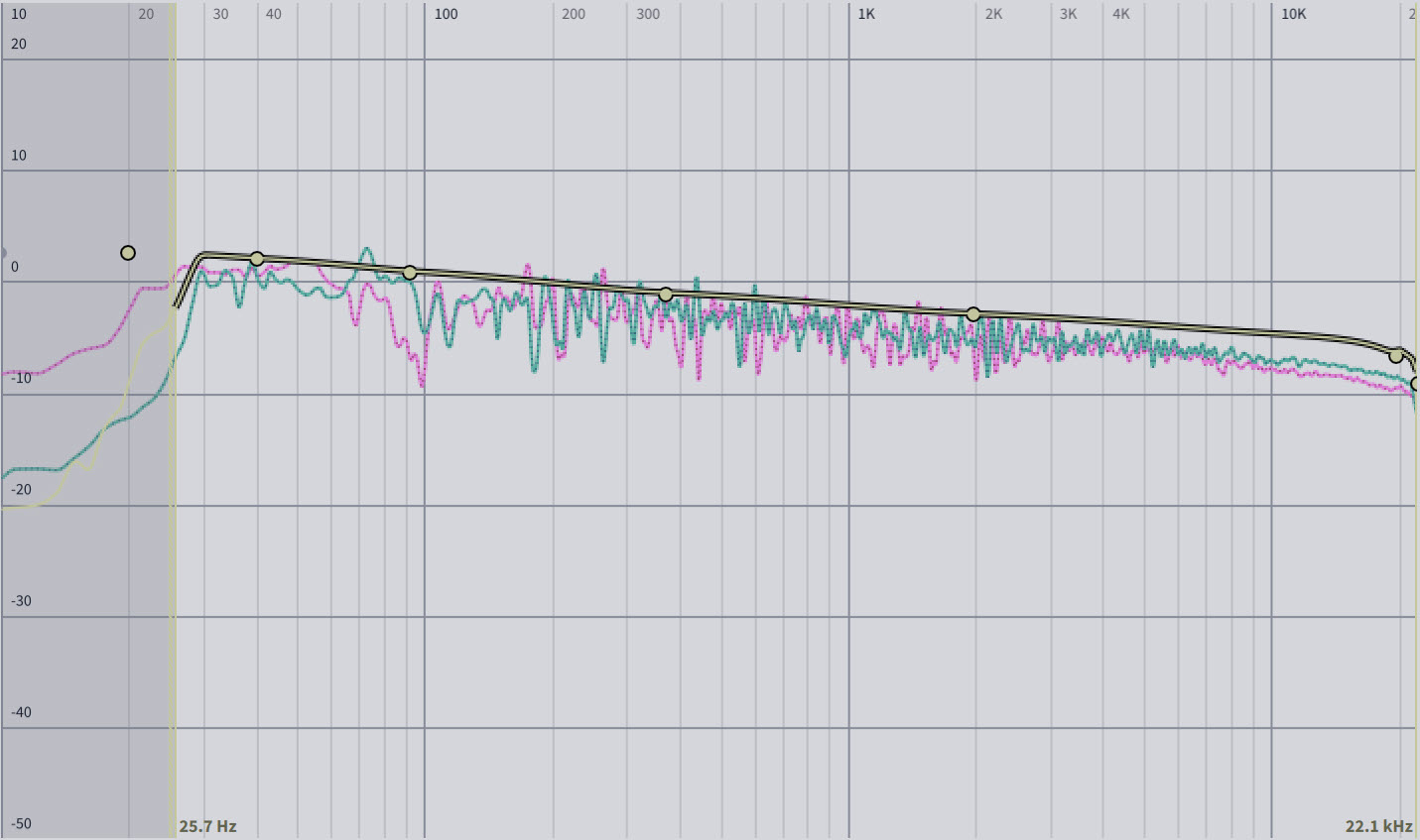This screenshot has width=1420, height=840.
Task: Click the 10K frequency axis label
Action: pyautogui.click(x=1293, y=14)
